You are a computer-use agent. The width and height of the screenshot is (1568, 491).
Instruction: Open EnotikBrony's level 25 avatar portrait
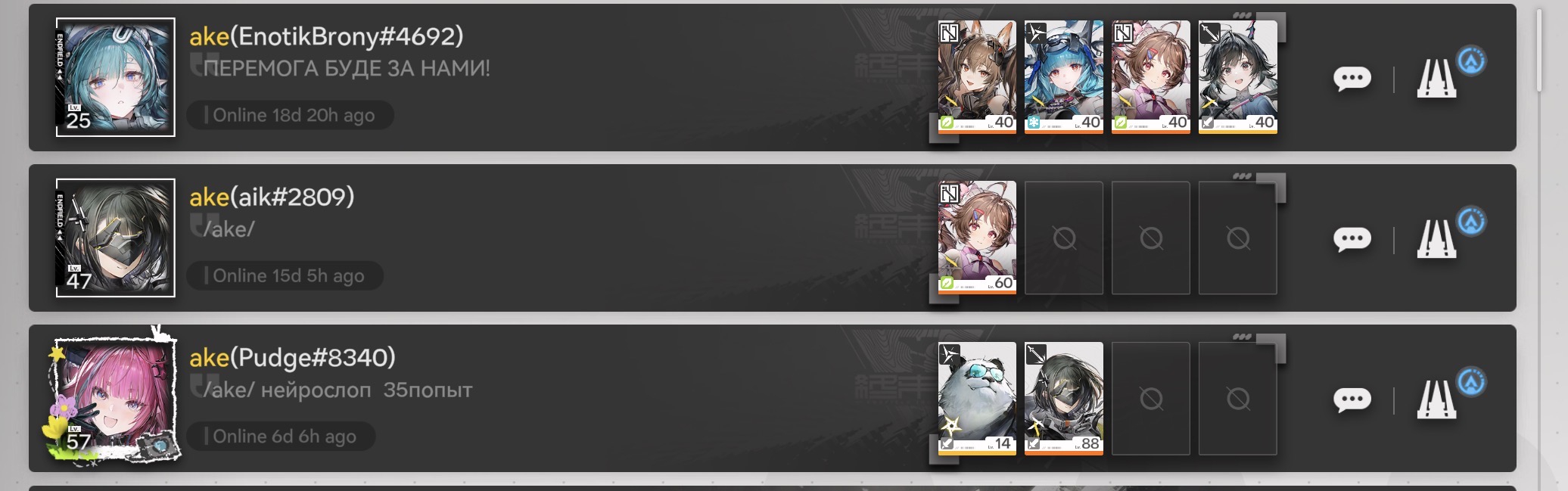[116, 77]
